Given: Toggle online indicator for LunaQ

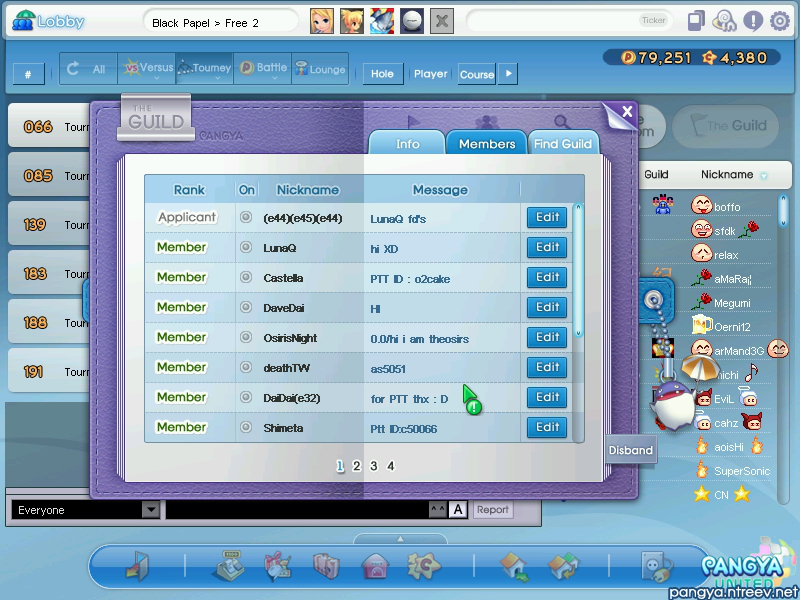Looking at the screenshot, I should point(246,247).
